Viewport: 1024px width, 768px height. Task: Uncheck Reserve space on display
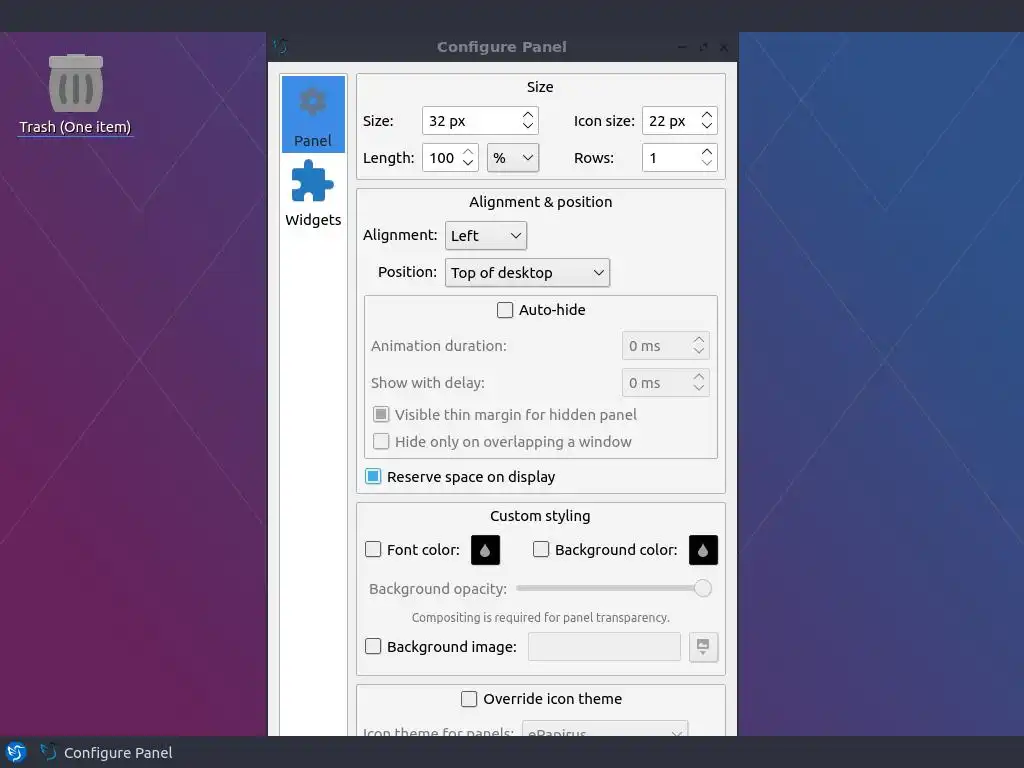[x=373, y=477]
